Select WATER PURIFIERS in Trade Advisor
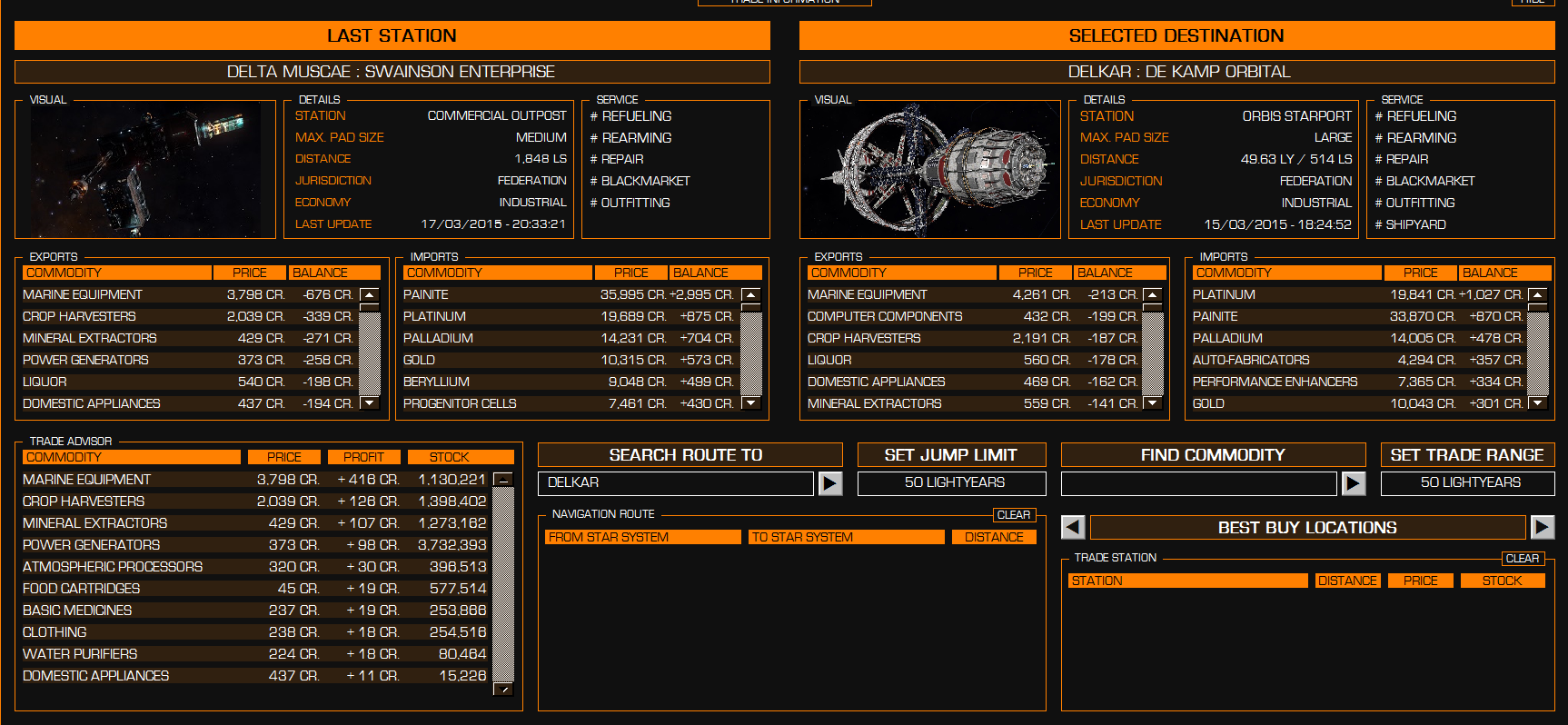 [x=256, y=654]
